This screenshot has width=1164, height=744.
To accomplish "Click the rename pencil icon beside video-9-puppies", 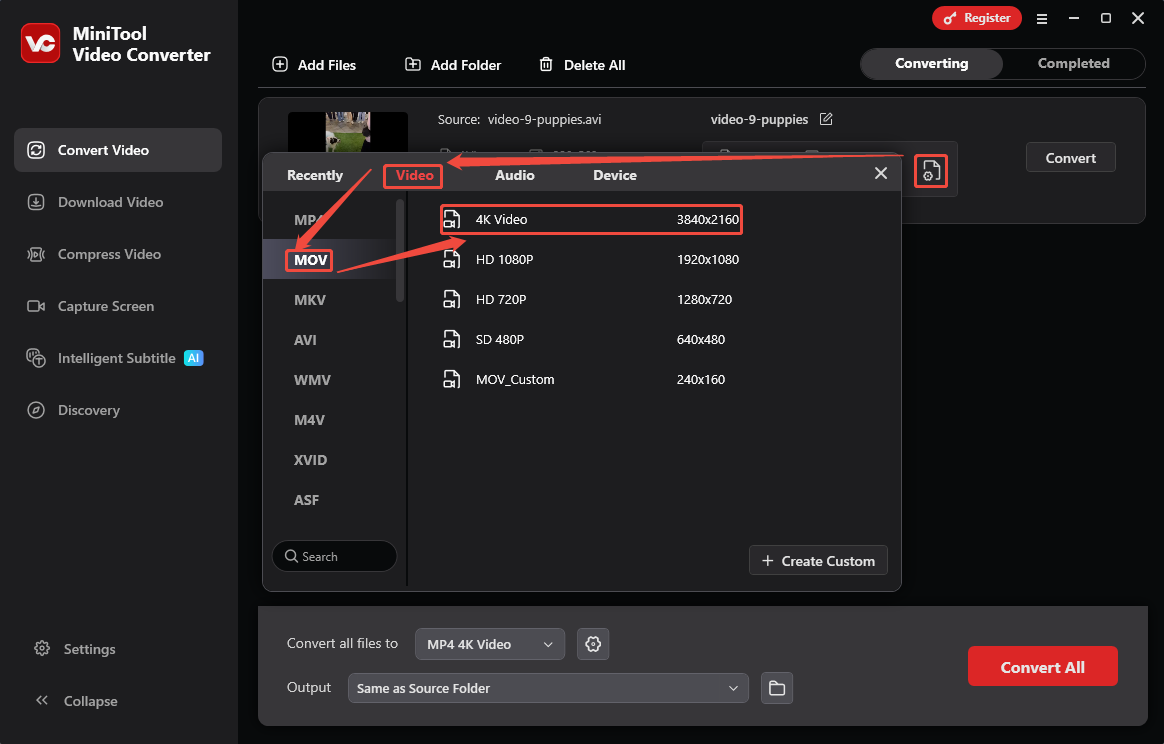I will click(x=826, y=119).
